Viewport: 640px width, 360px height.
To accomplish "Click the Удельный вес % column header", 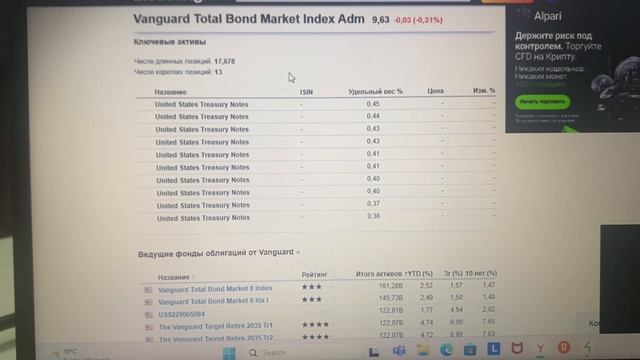I will click(x=376, y=91).
